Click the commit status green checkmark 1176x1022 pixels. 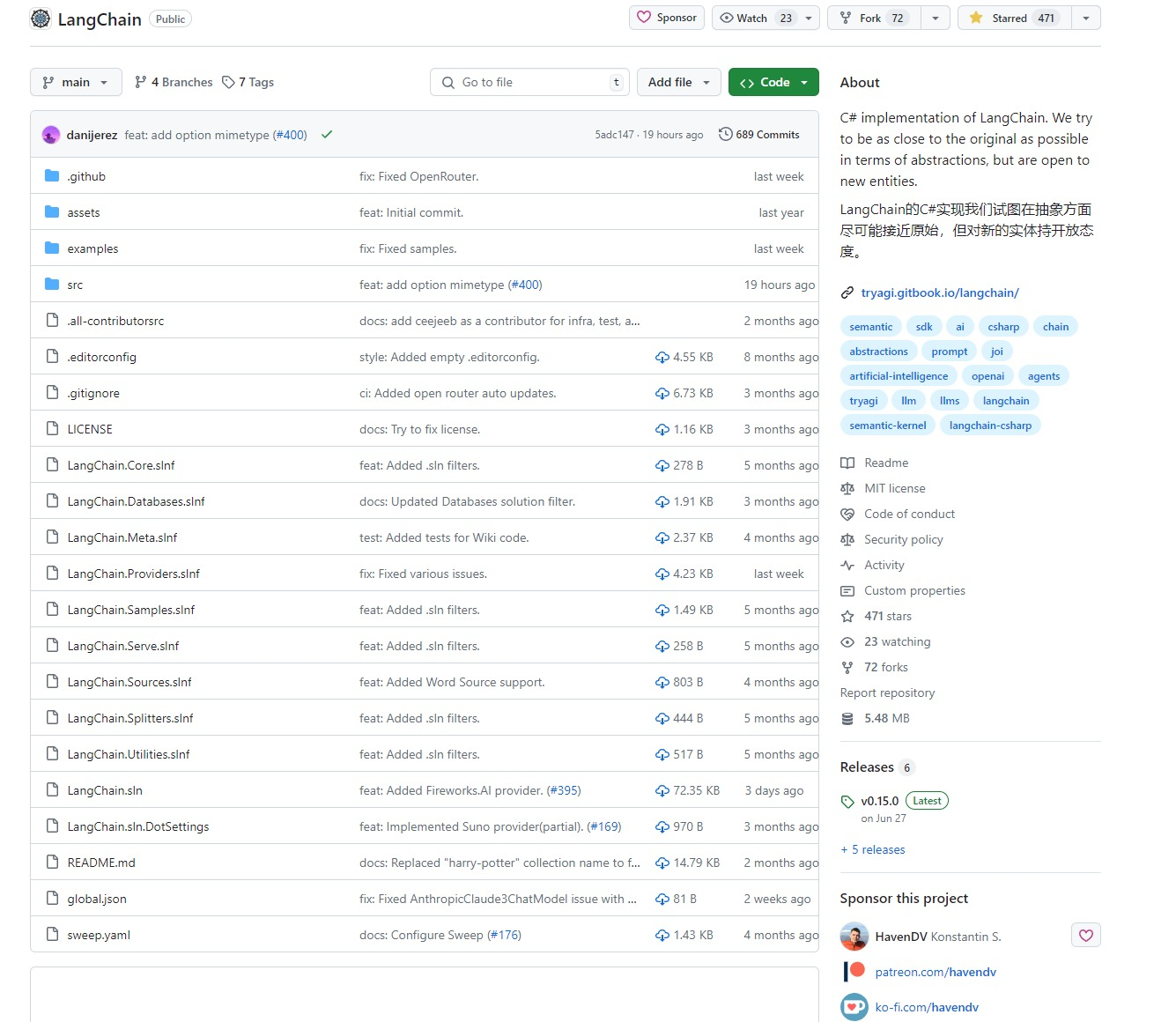click(327, 135)
